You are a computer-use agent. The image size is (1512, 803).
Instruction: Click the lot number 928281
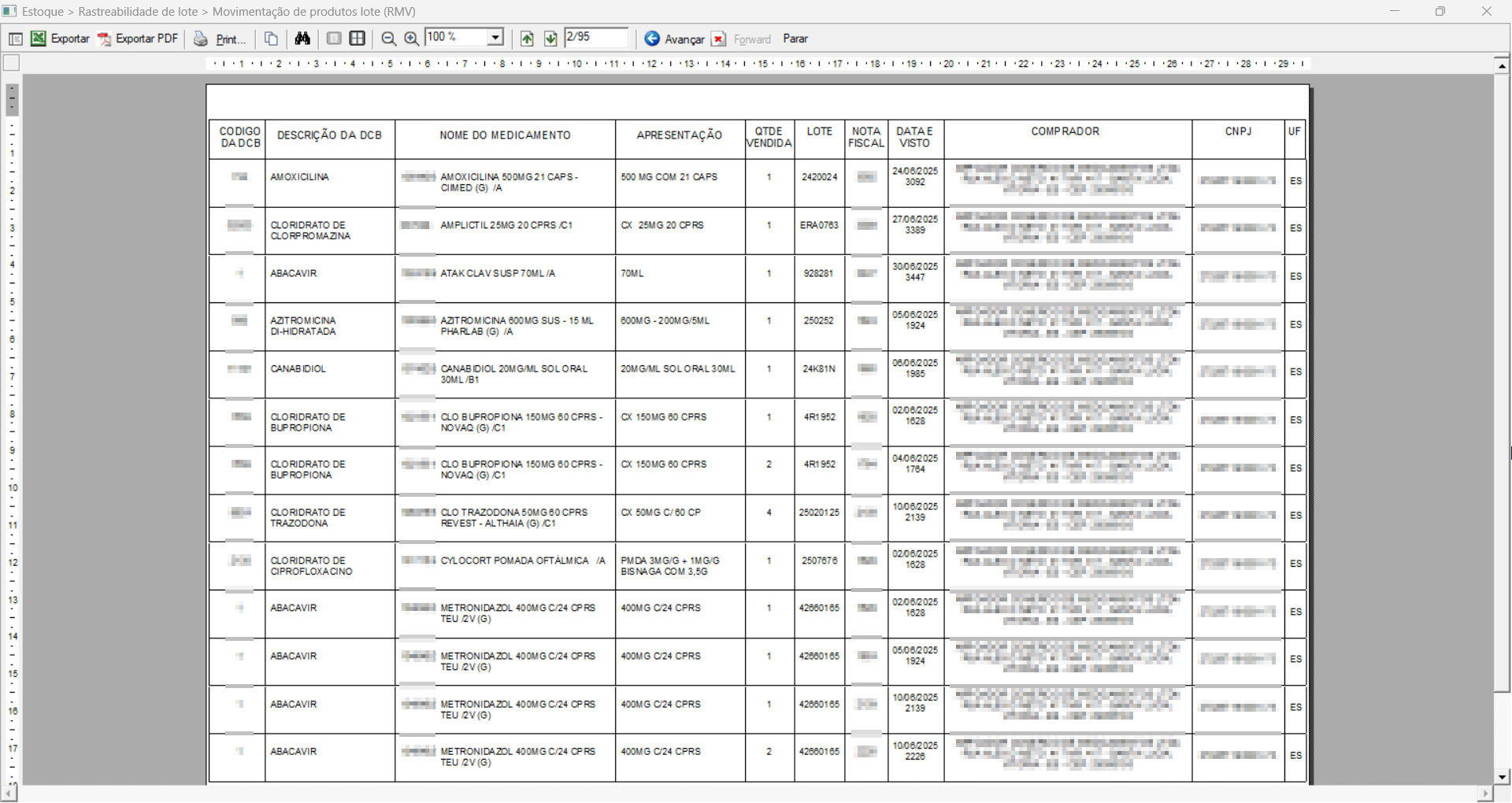point(820,273)
